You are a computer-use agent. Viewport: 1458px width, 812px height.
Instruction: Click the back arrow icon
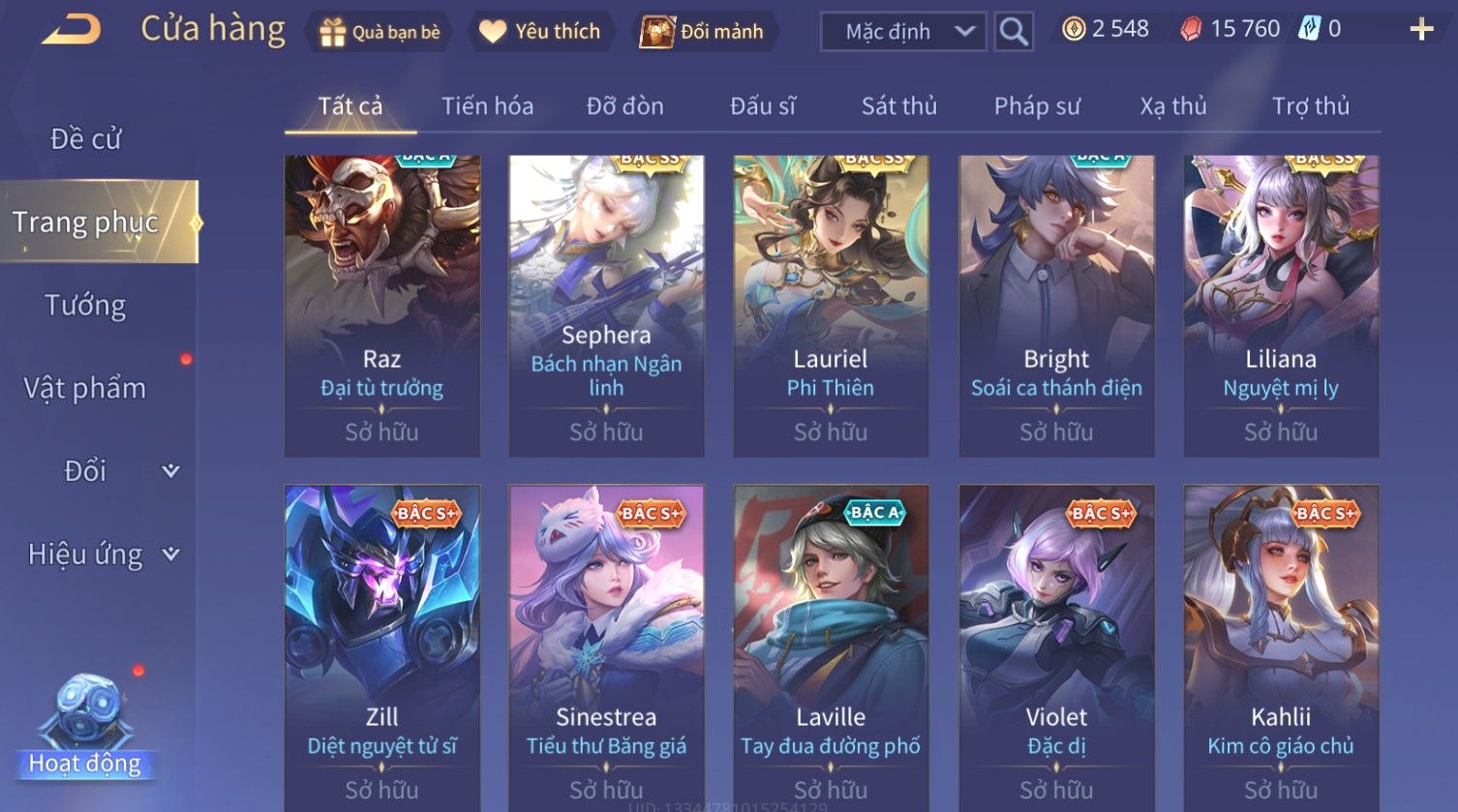pos(71,30)
